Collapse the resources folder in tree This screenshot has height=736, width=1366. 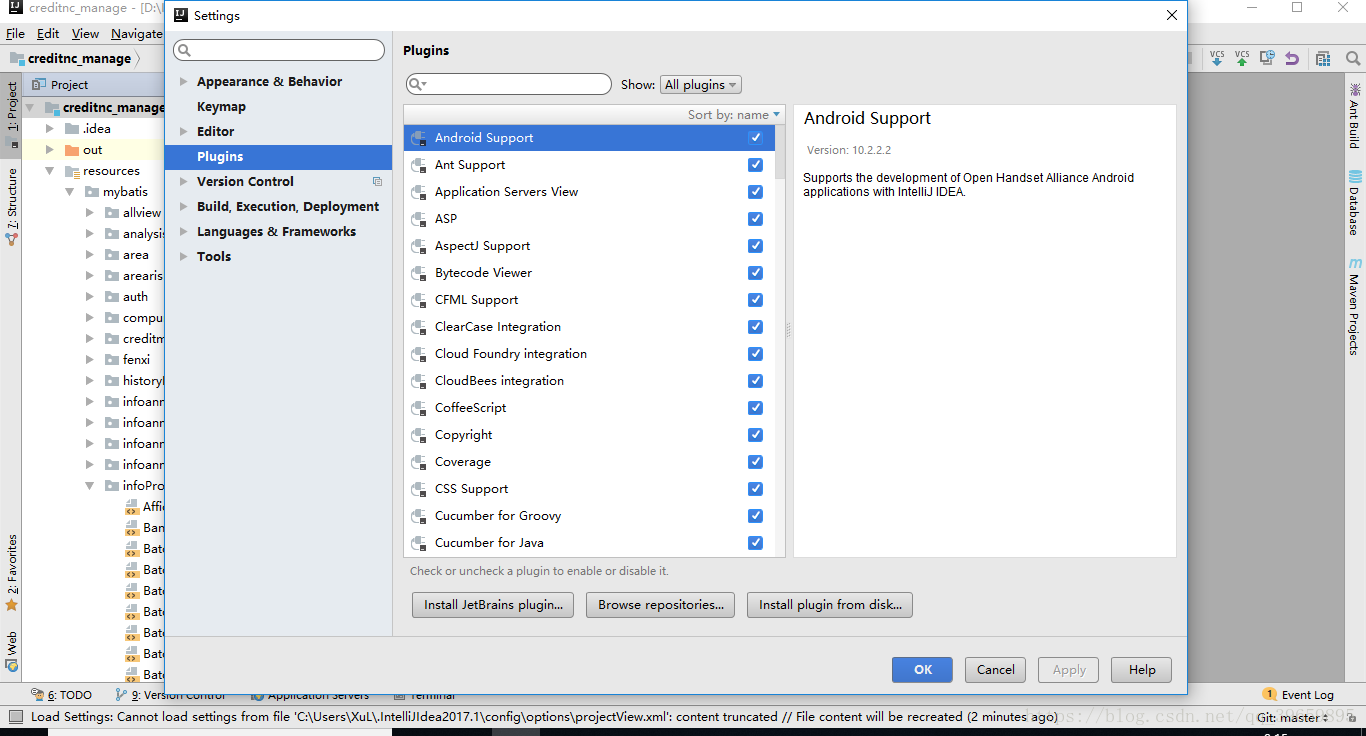point(50,171)
